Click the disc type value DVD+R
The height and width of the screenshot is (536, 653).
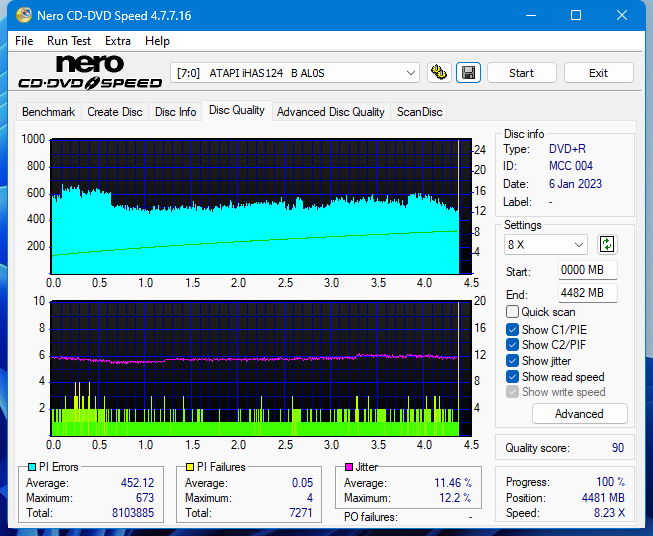click(567, 149)
